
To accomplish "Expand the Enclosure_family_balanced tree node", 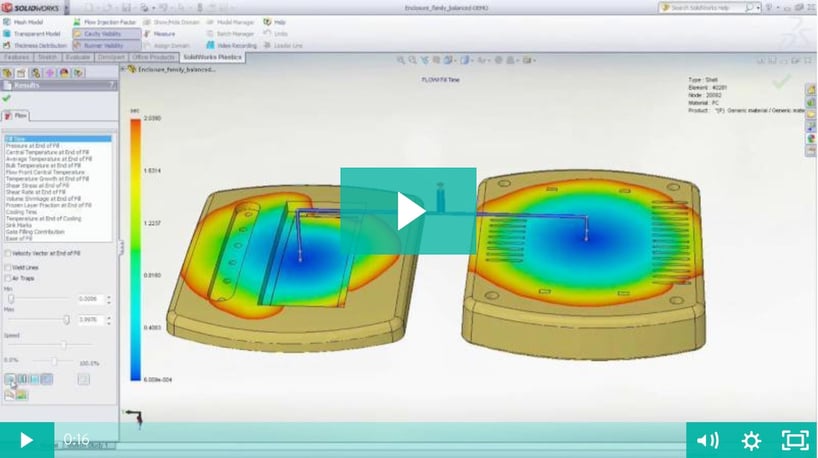I will pos(123,69).
